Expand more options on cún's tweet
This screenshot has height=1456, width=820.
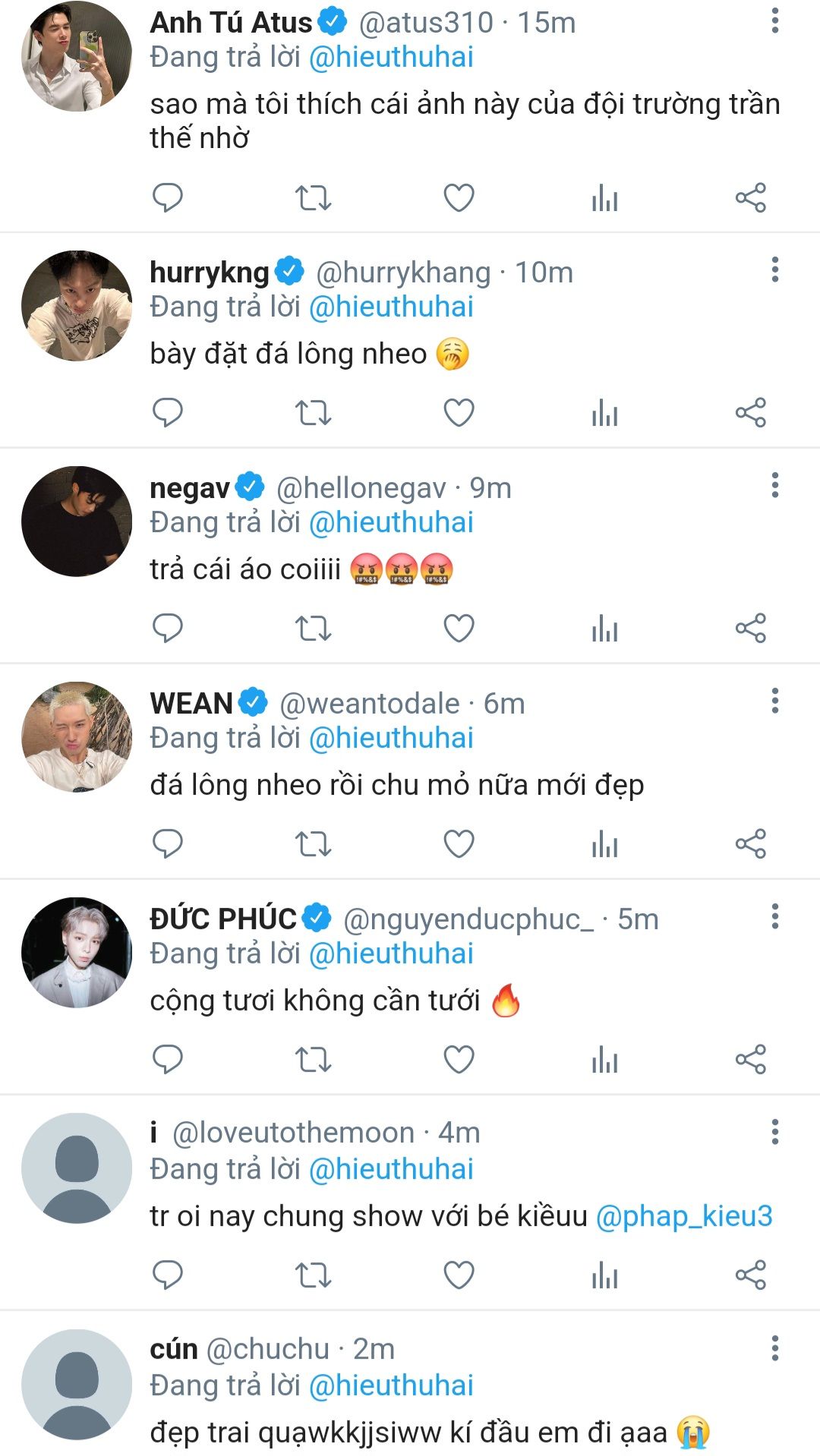(x=774, y=1348)
